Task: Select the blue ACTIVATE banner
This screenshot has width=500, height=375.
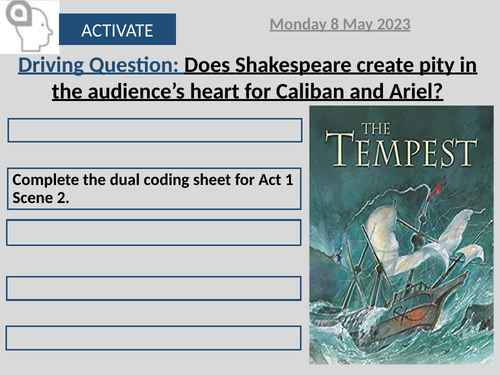Action: click(117, 29)
